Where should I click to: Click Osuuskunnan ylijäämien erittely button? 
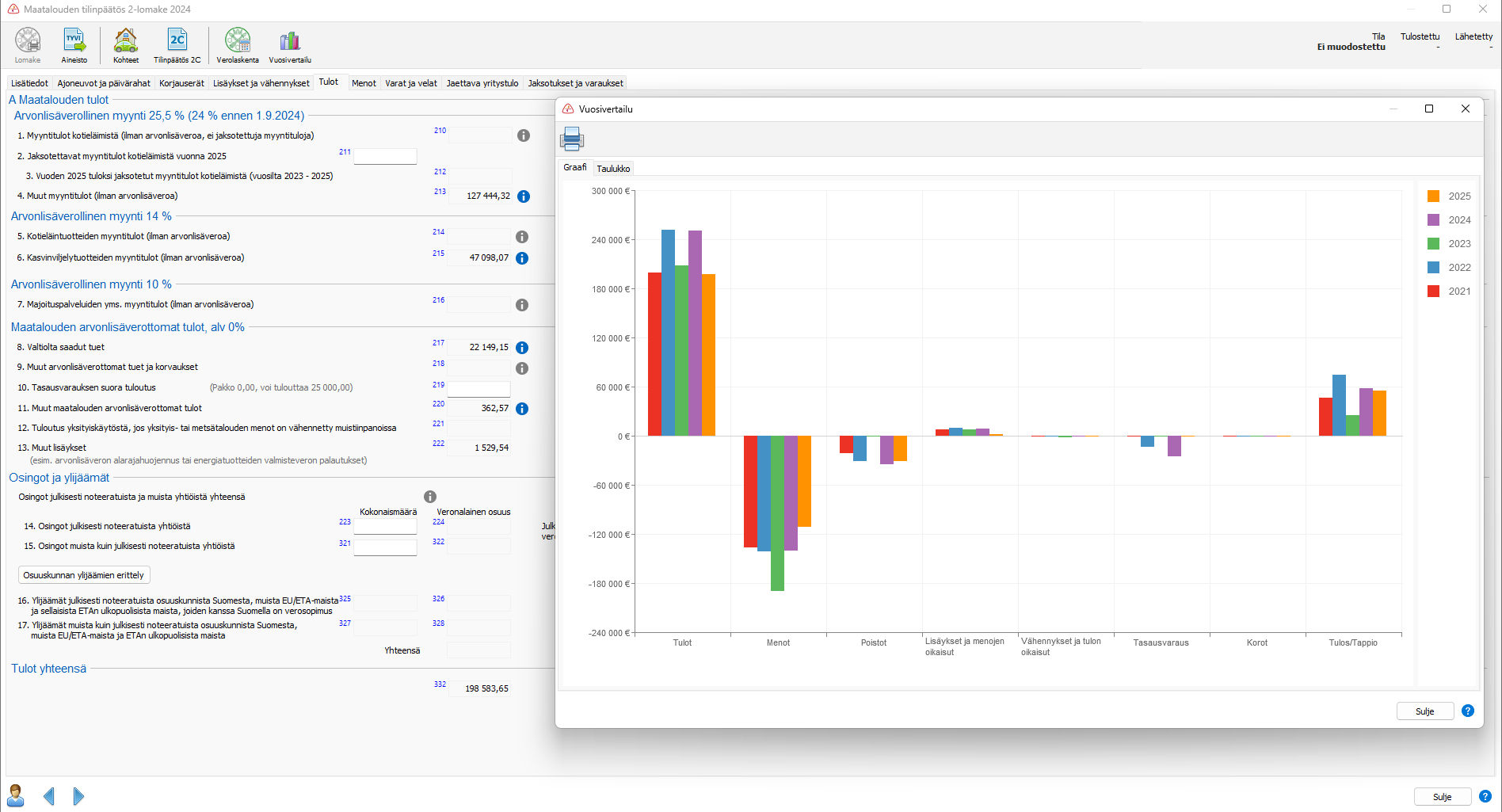(84, 575)
